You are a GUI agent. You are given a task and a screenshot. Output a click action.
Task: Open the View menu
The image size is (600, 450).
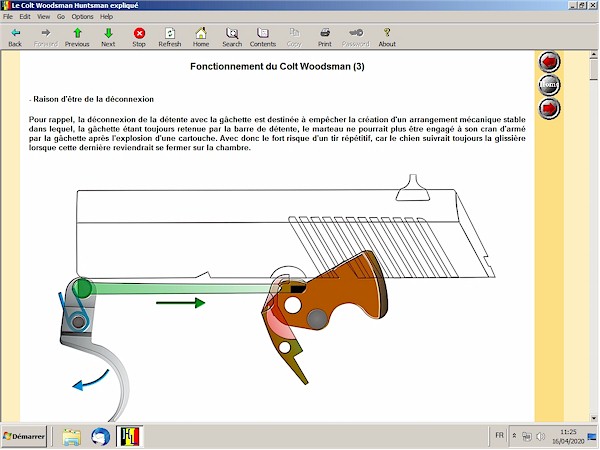point(43,16)
